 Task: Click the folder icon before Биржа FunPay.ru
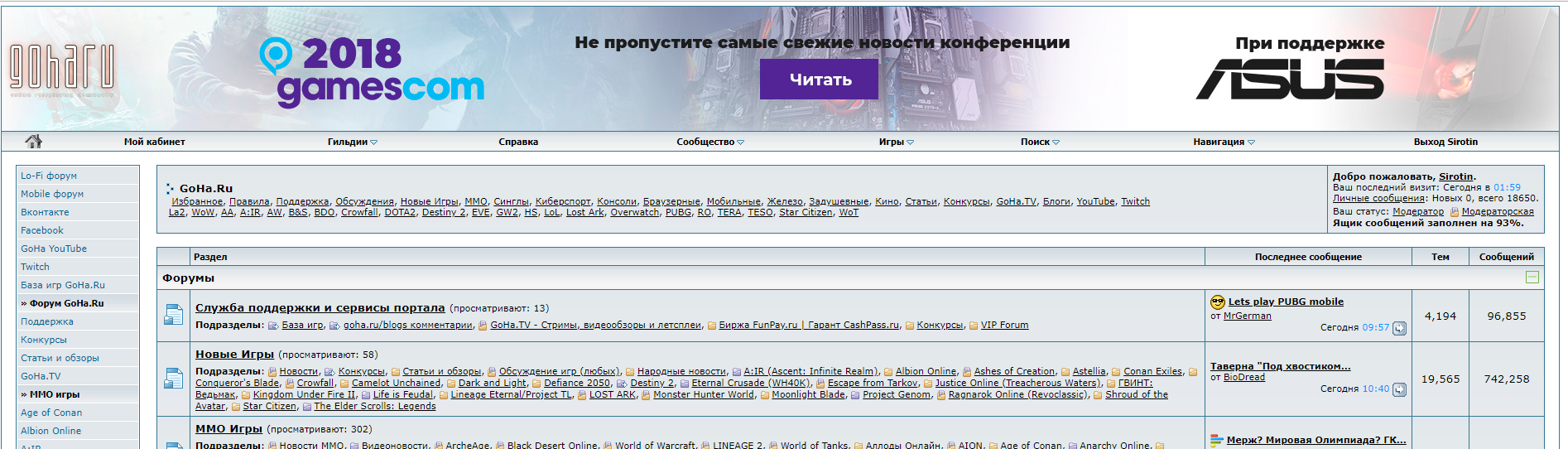[712, 326]
